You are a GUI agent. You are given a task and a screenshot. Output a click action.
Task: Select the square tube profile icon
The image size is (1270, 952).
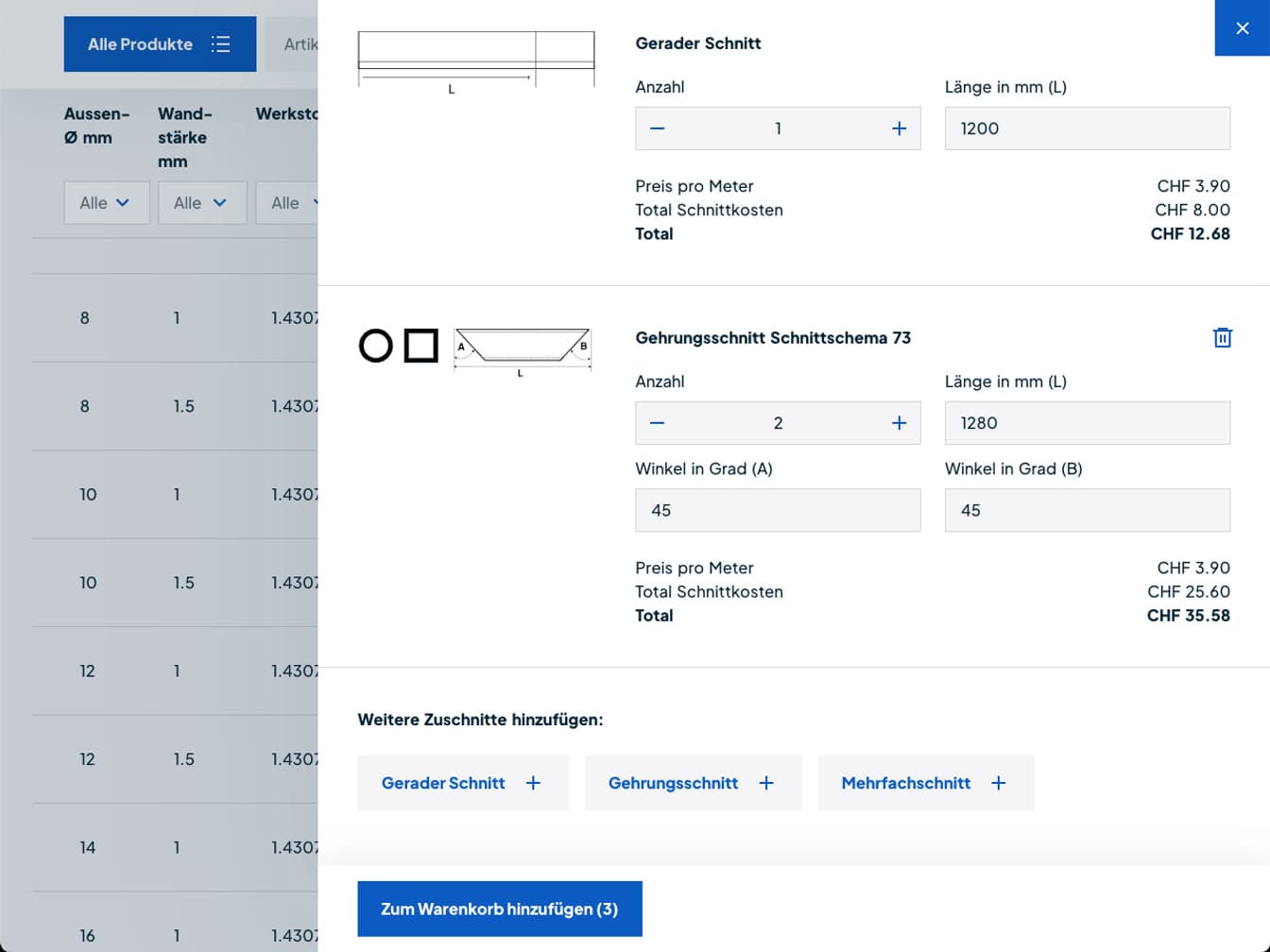point(420,346)
